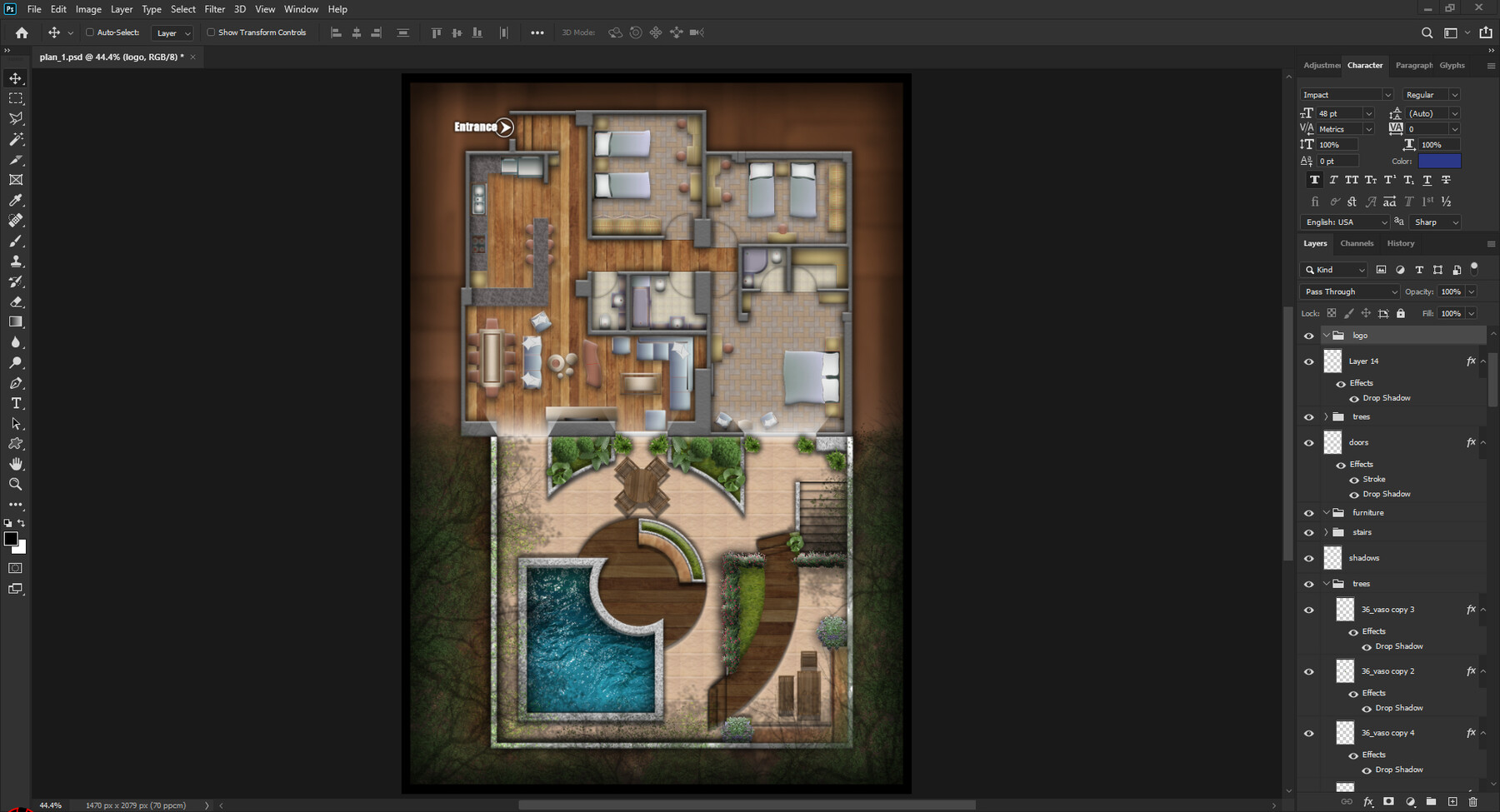Image resolution: width=1500 pixels, height=812 pixels.
Task: Select the Move tool
Action: click(14, 77)
